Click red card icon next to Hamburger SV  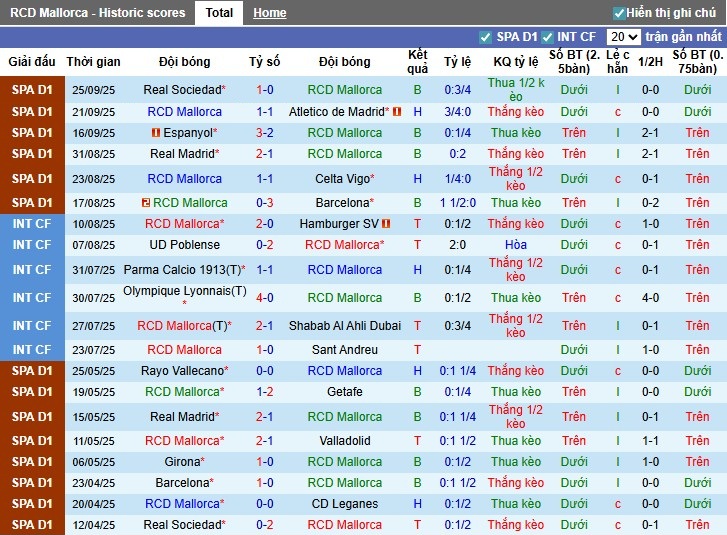[x=387, y=224]
